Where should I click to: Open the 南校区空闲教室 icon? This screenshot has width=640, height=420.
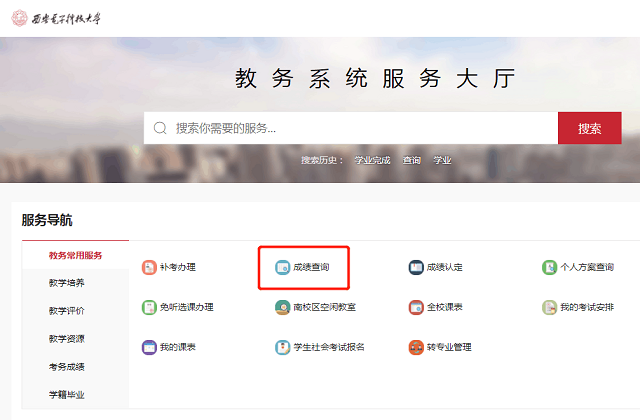pos(282,307)
